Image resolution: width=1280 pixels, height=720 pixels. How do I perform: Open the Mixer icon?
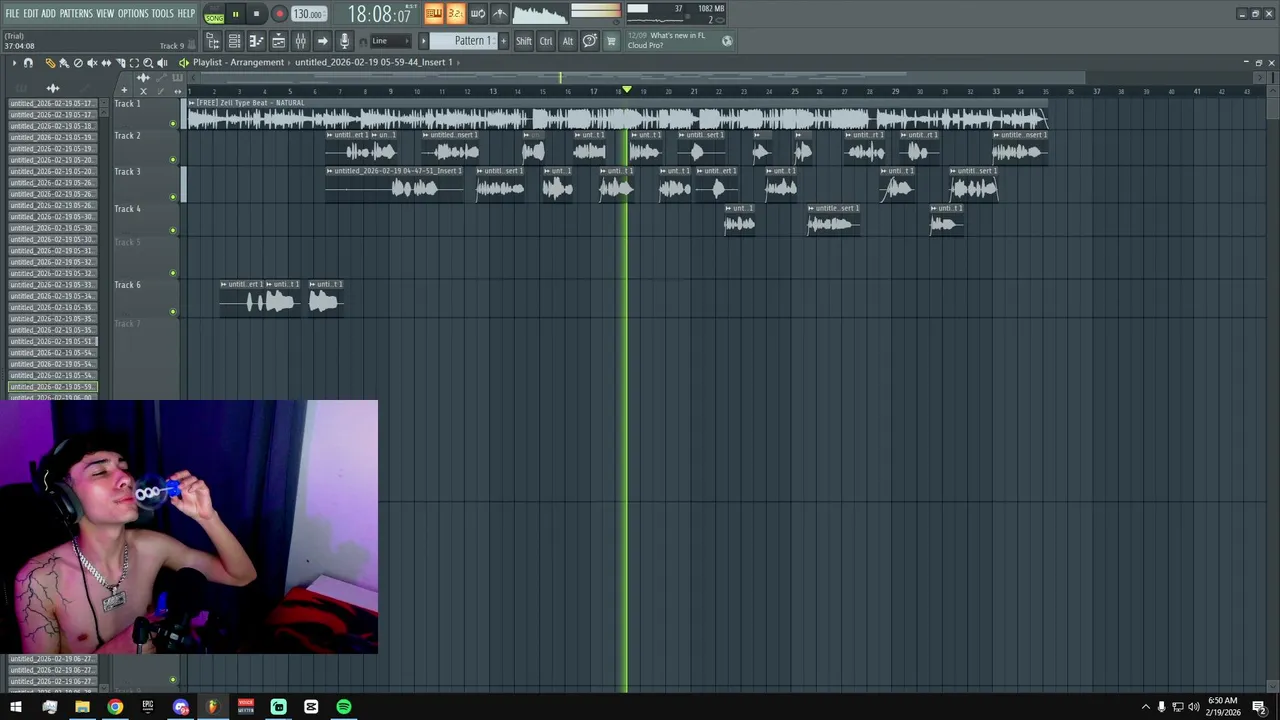(300, 41)
